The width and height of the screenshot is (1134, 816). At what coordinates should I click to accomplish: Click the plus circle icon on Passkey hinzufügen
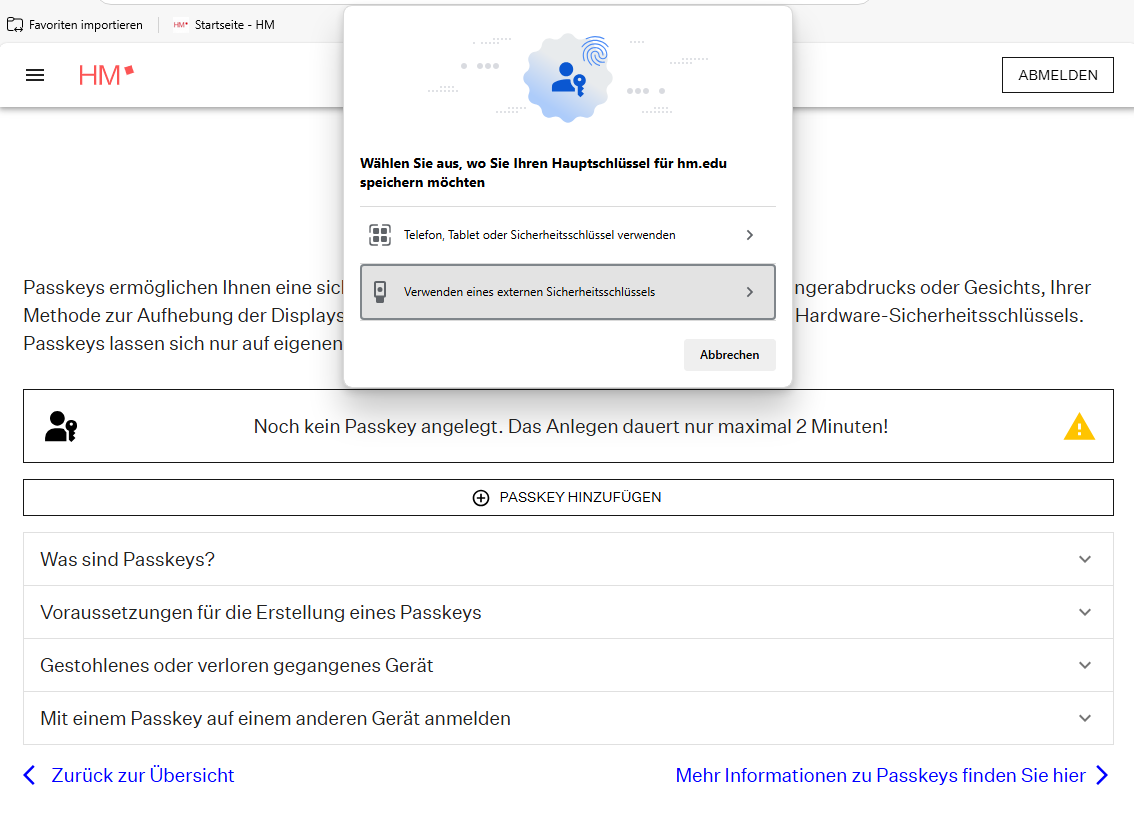(x=481, y=498)
